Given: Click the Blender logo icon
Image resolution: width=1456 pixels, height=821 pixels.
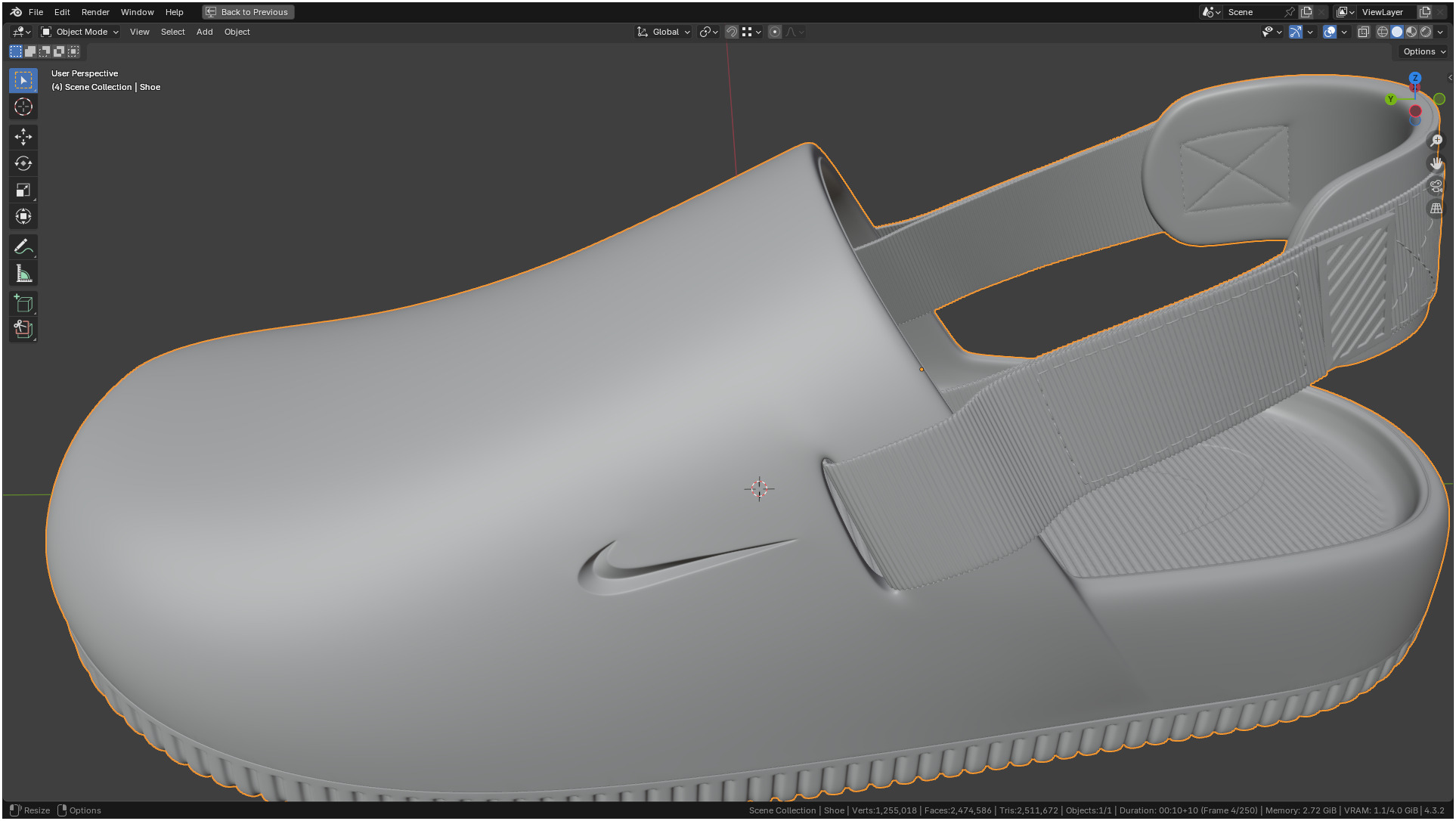Looking at the screenshot, I should click(x=16, y=12).
